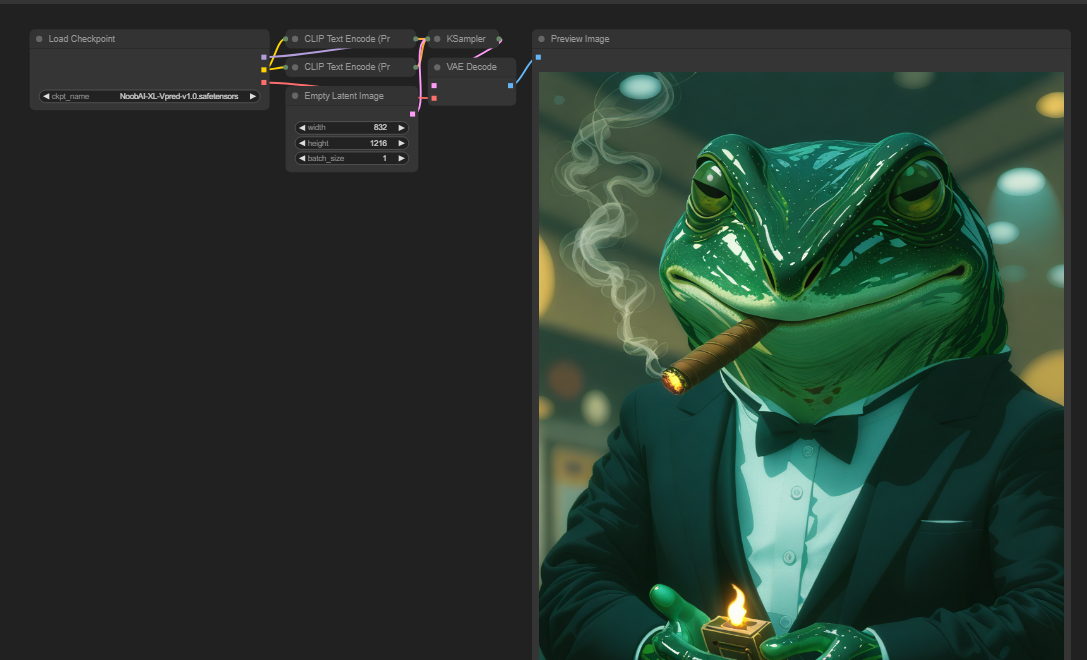The height and width of the screenshot is (660, 1087).
Task: Select the KSampler node title
Action: pyautogui.click(x=466, y=39)
